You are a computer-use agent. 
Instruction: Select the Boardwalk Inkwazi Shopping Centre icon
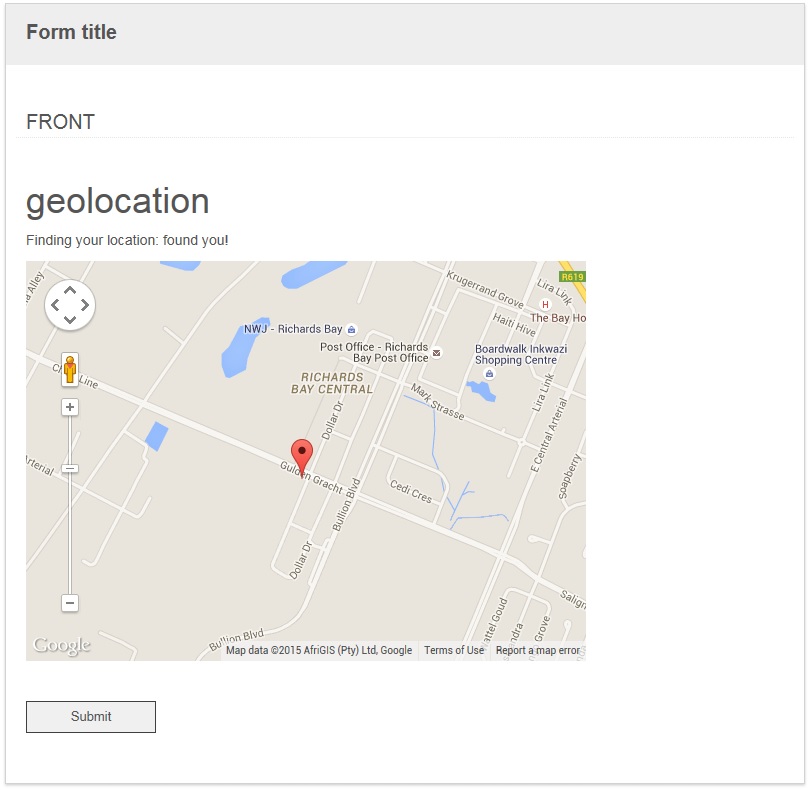(x=489, y=373)
